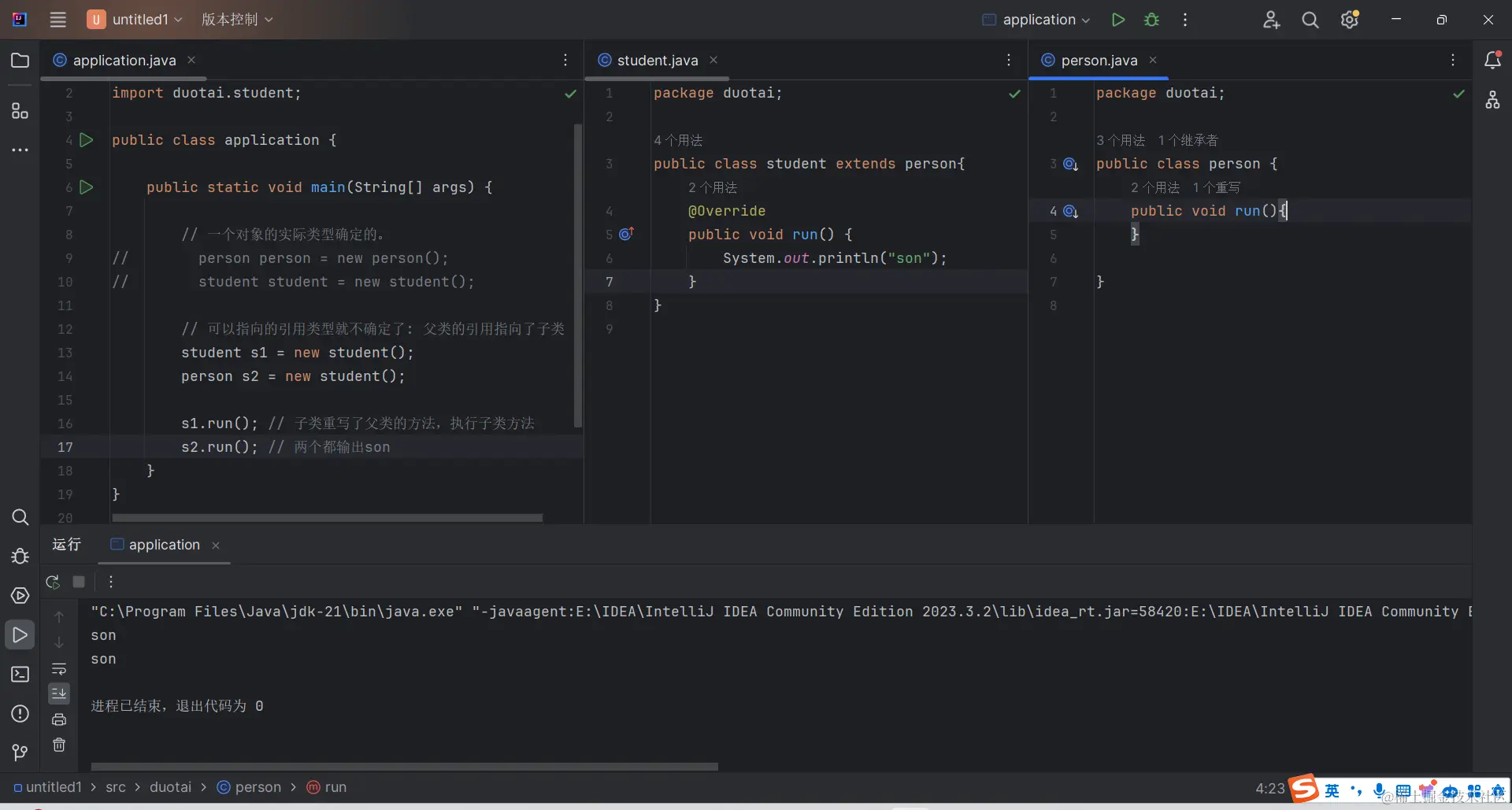Open the code with me user icon
The width and height of the screenshot is (1512, 810).
coord(1271,20)
